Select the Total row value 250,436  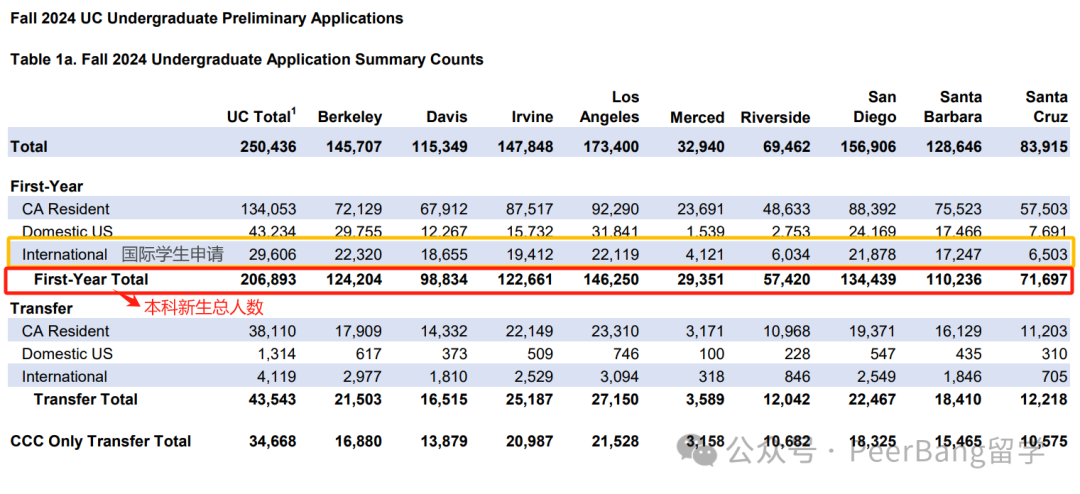point(269,147)
